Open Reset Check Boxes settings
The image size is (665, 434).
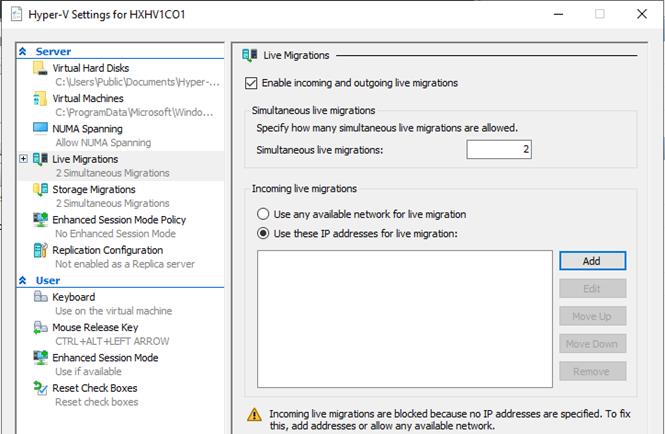(x=95, y=388)
